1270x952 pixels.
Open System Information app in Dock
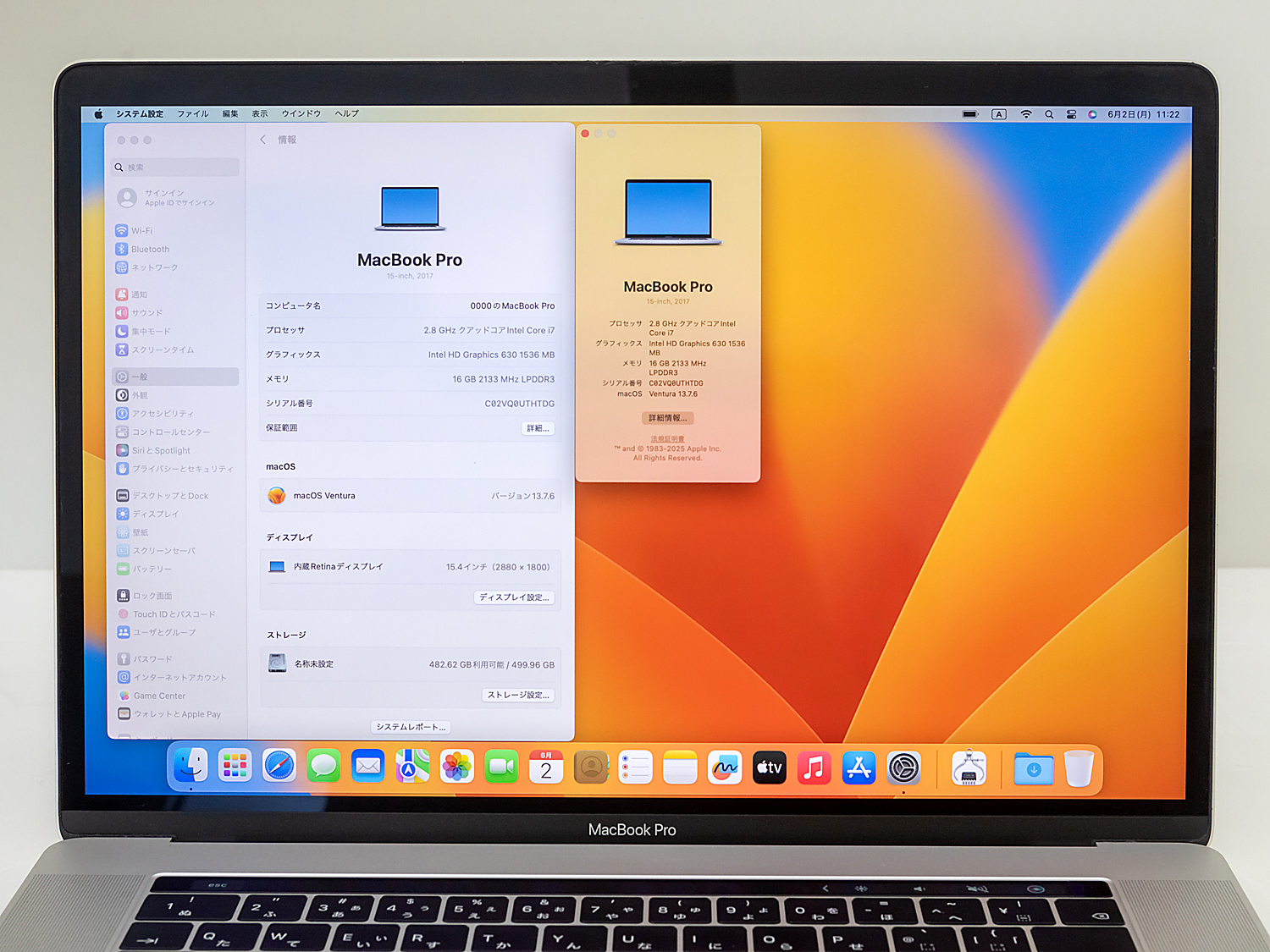(x=969, y=768)
